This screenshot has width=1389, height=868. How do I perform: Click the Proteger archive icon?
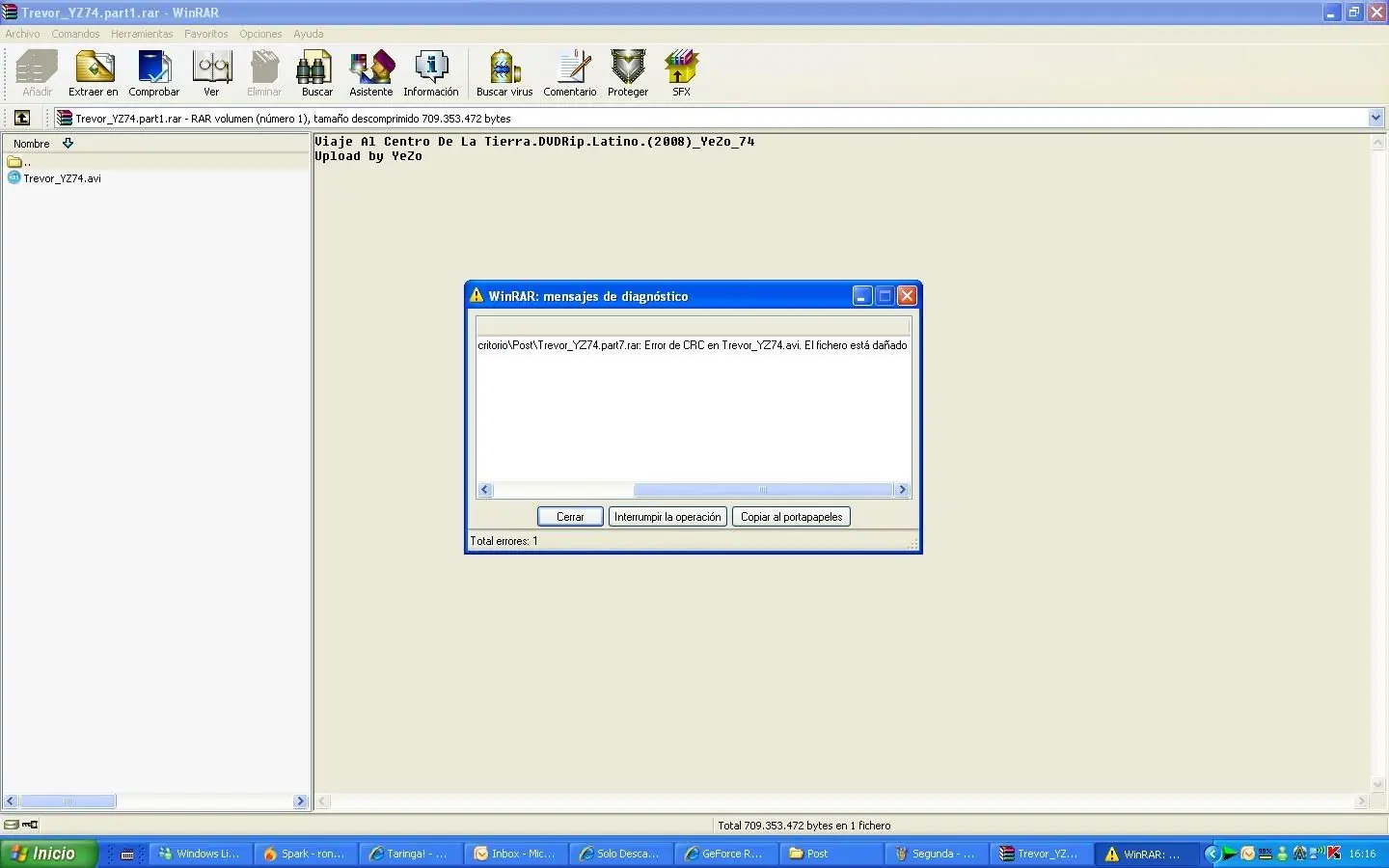click(x=628, y=73)
